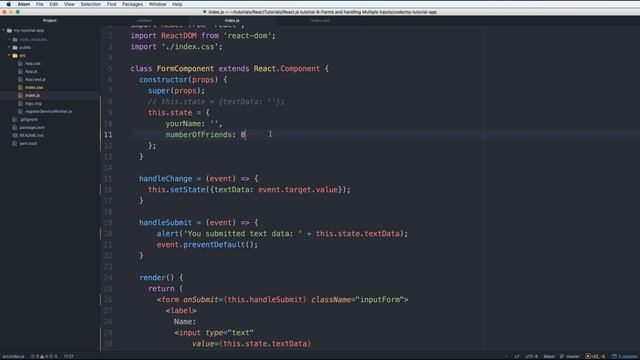640x360 pixels.
Task: Open the Find menu
Action: coord(111,4)
